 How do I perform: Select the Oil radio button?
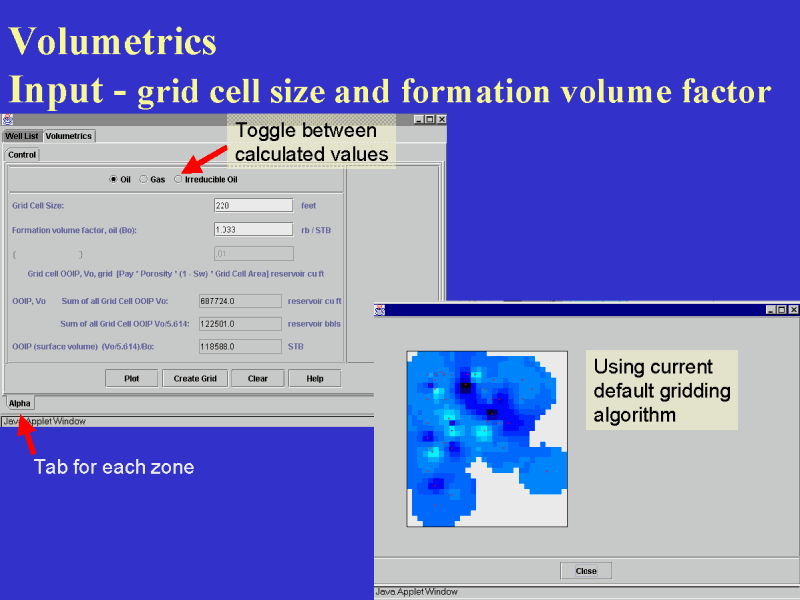point(113,179)
